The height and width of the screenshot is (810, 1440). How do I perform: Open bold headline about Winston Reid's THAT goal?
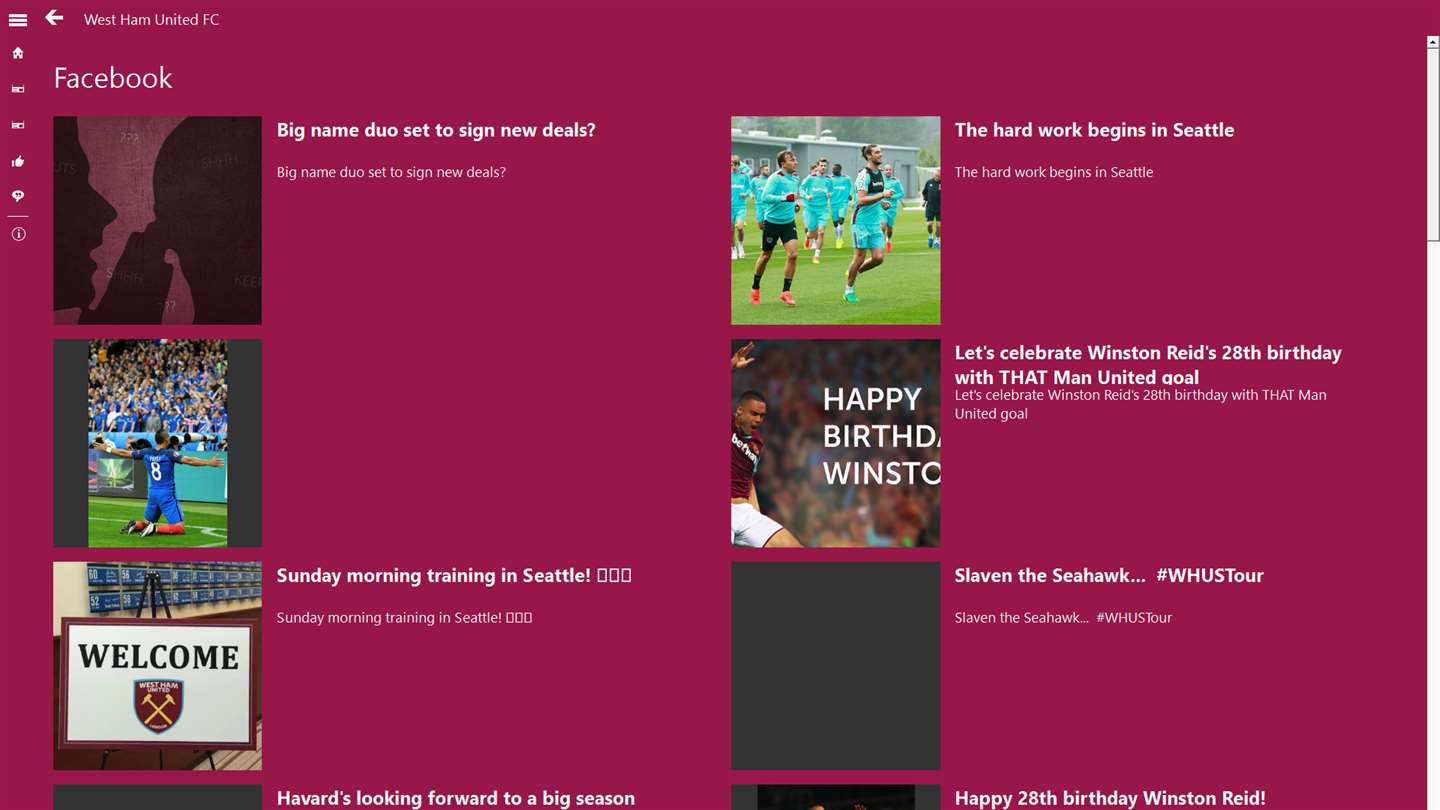pos(1148,365)
